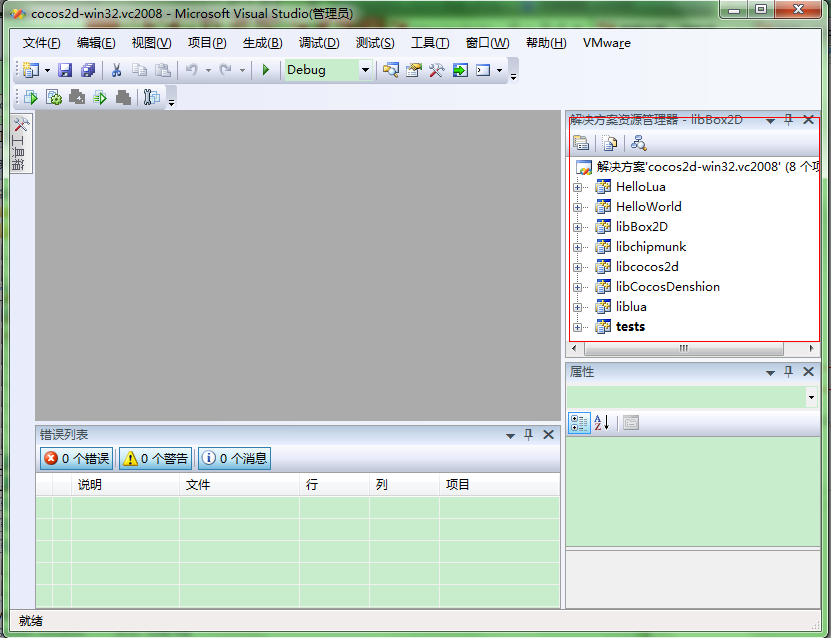
Task: Click the Build Solution icon
Action: tap(31, 98)
